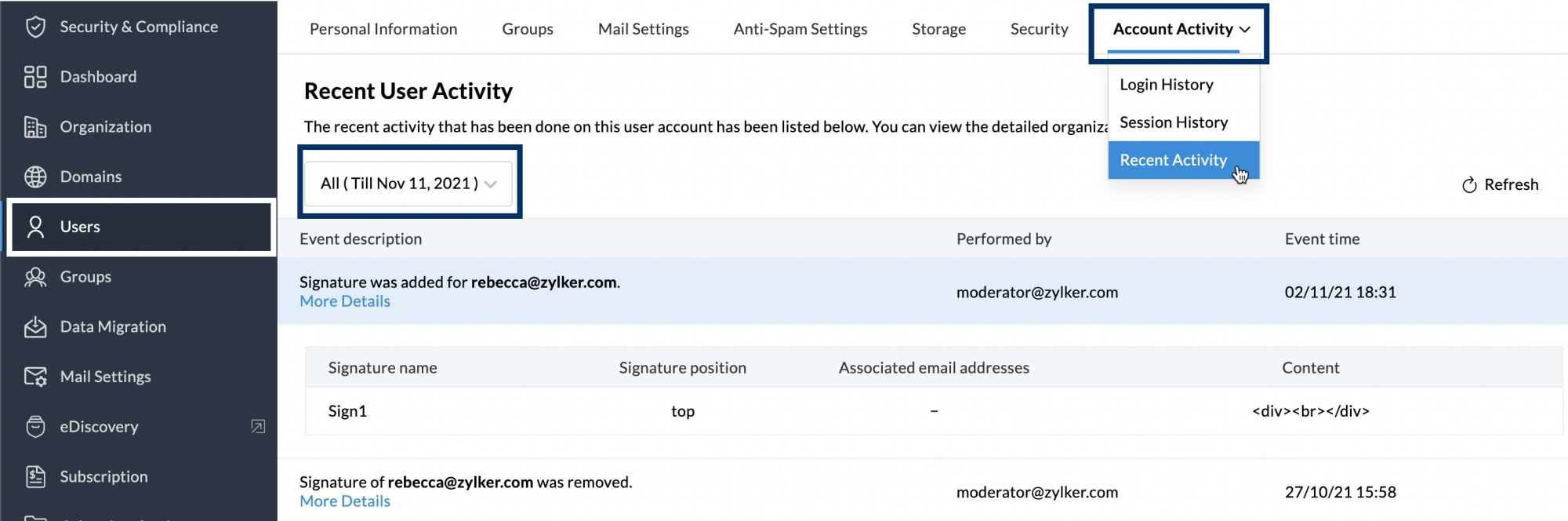
Task: Click More Details under signature removed event
Action: pyautogui.click(x=344, y=501)
